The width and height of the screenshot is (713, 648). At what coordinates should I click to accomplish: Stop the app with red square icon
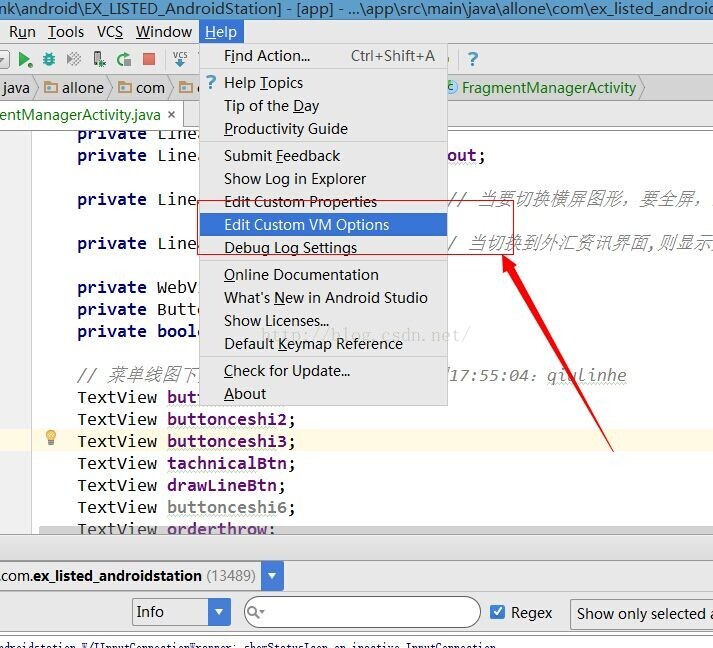(x=149, y=59)
